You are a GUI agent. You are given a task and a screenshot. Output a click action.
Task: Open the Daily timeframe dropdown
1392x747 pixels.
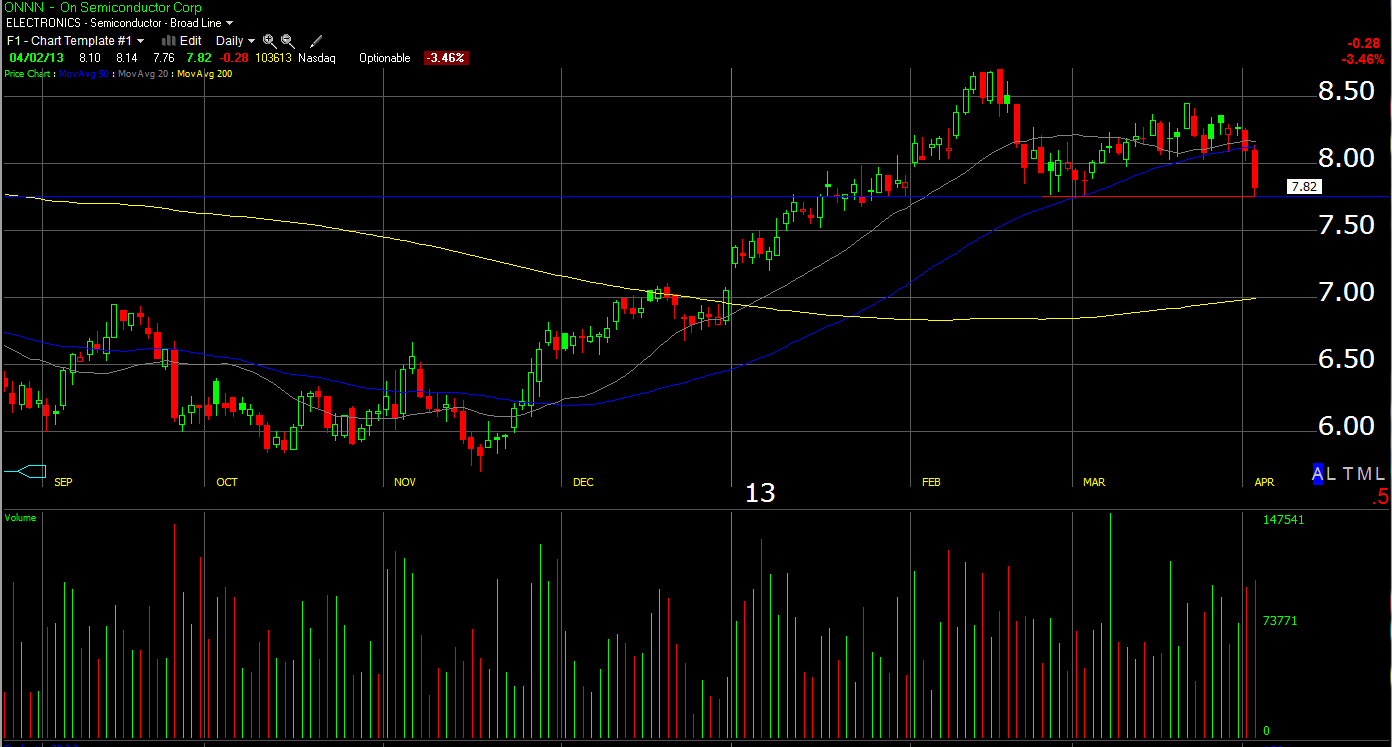[235, 41]
